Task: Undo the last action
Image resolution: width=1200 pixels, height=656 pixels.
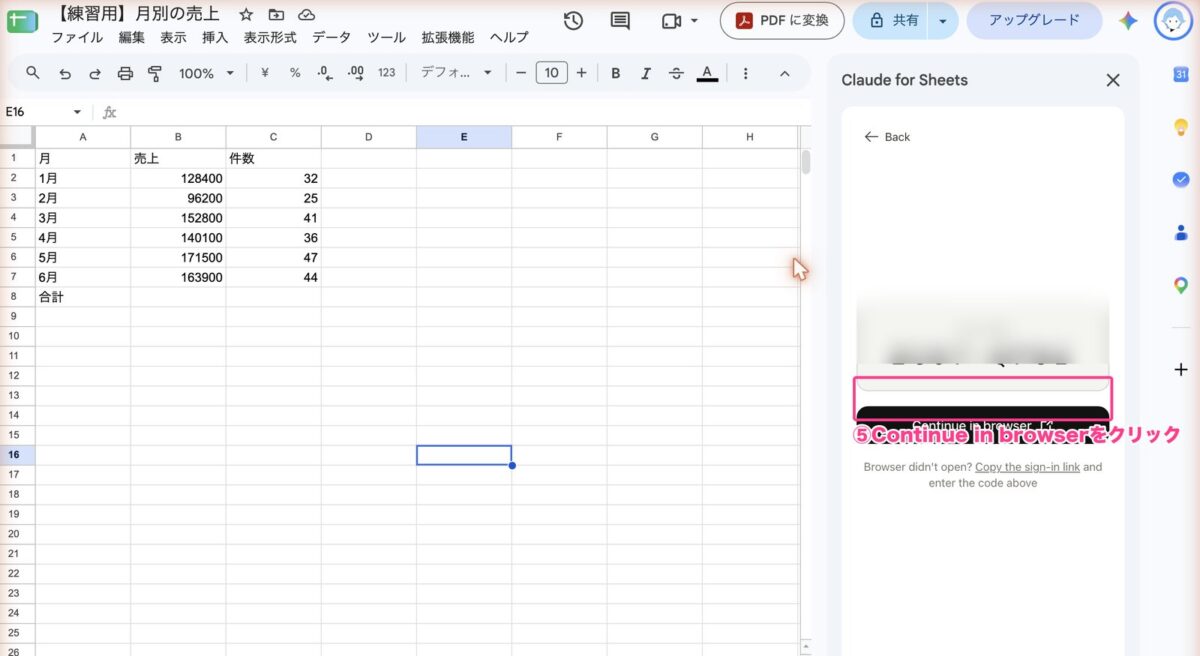Action: [65, 73]
